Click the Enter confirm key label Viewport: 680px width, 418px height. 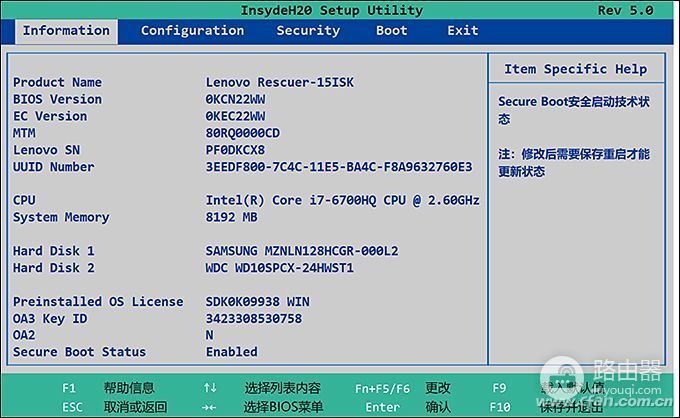coord(382,407)
